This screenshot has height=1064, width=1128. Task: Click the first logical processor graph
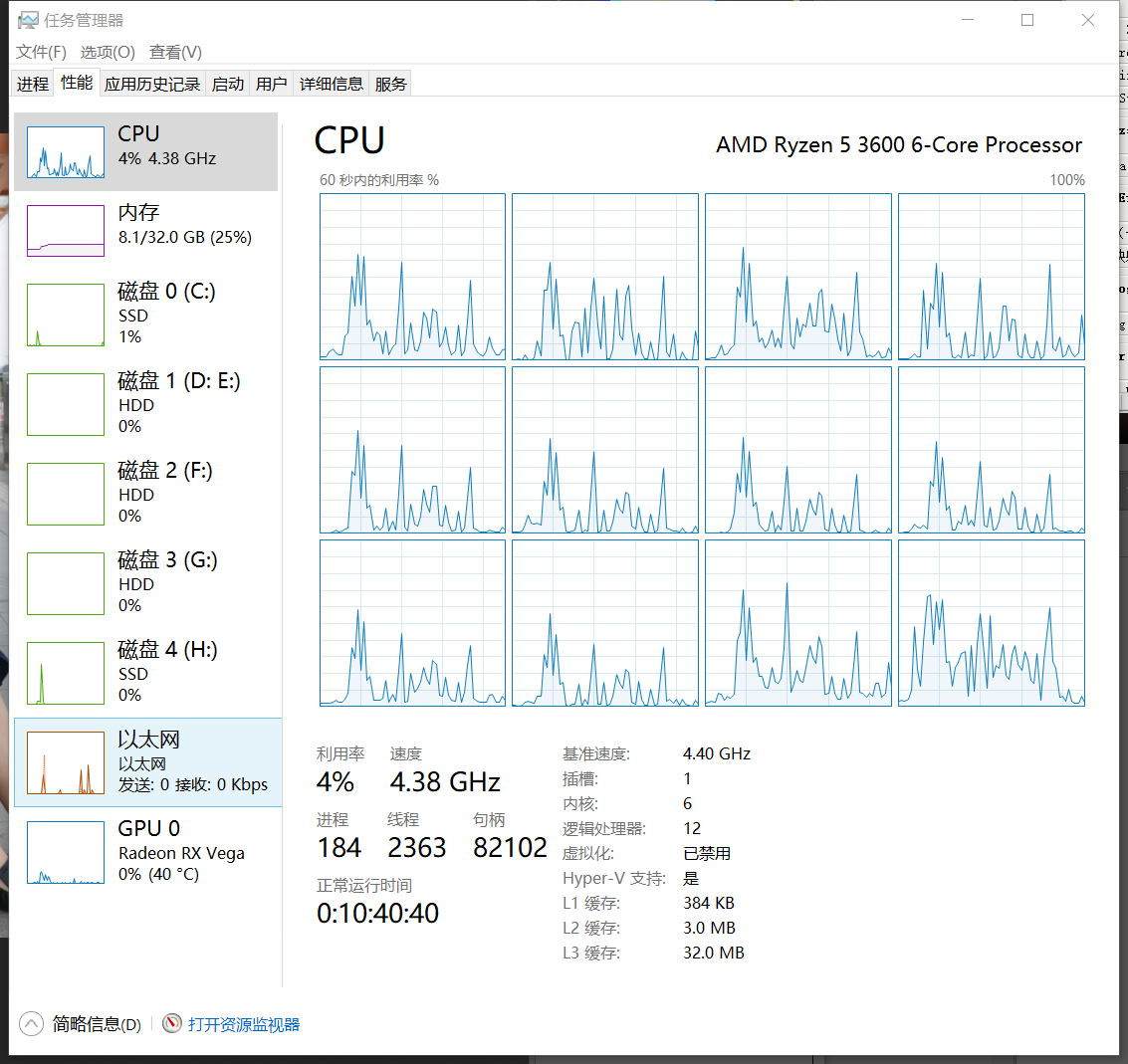pos(412,276)
